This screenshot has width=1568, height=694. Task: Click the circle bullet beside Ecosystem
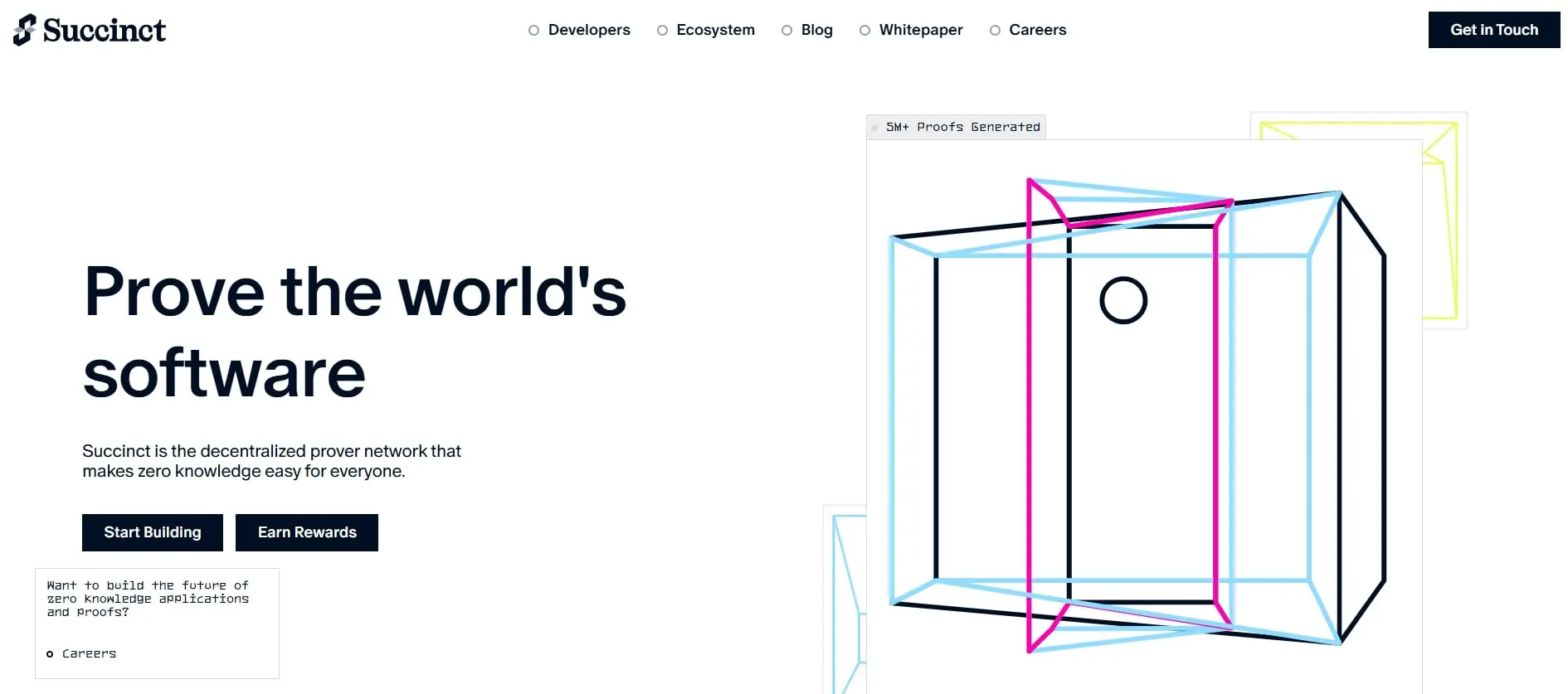pyautogui.click(x=662, y=31)
